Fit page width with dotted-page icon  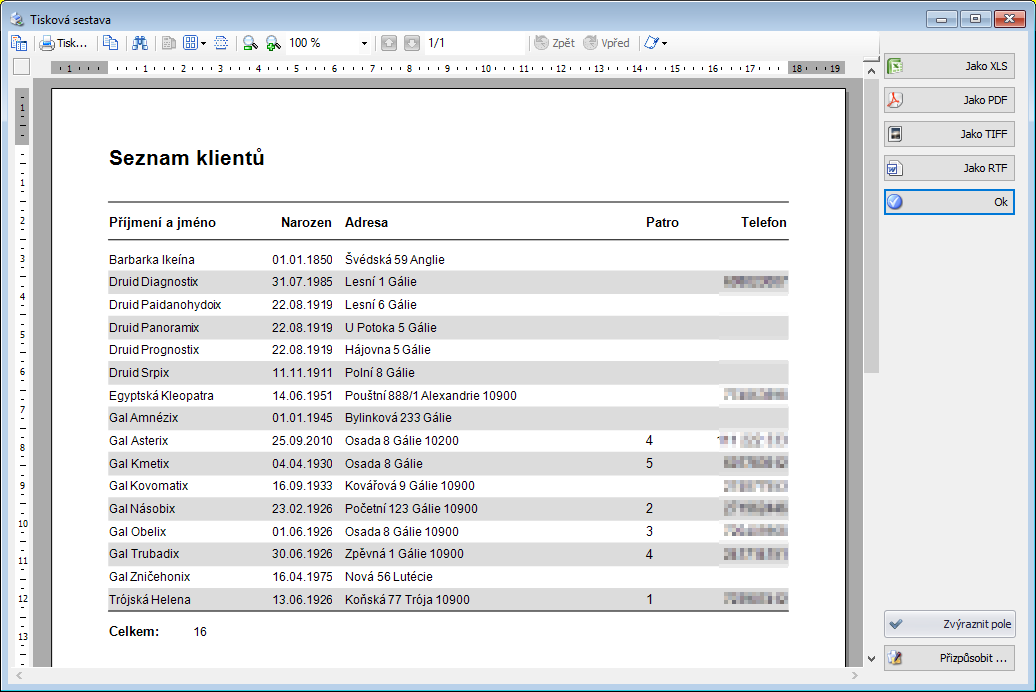tap(221, 44)
